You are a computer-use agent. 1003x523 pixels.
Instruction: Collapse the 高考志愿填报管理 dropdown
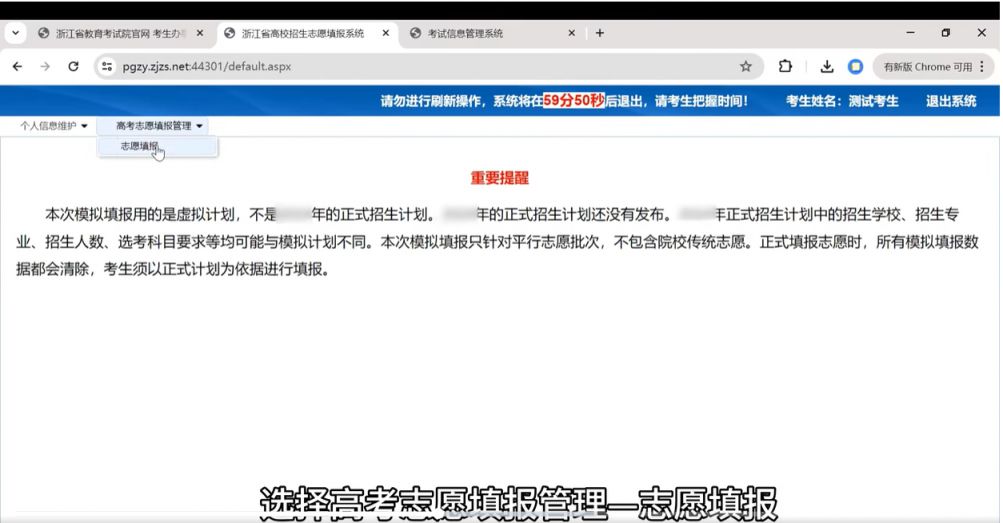point(159,126)
